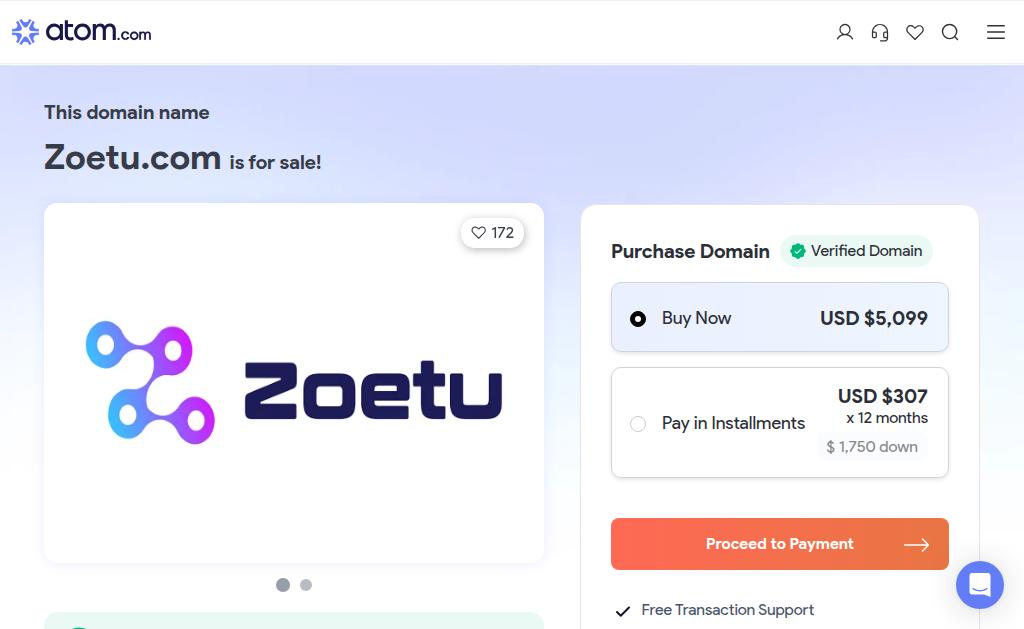1024x629 pixels.
Task: Open the user account icon
Action: point(845,32)
